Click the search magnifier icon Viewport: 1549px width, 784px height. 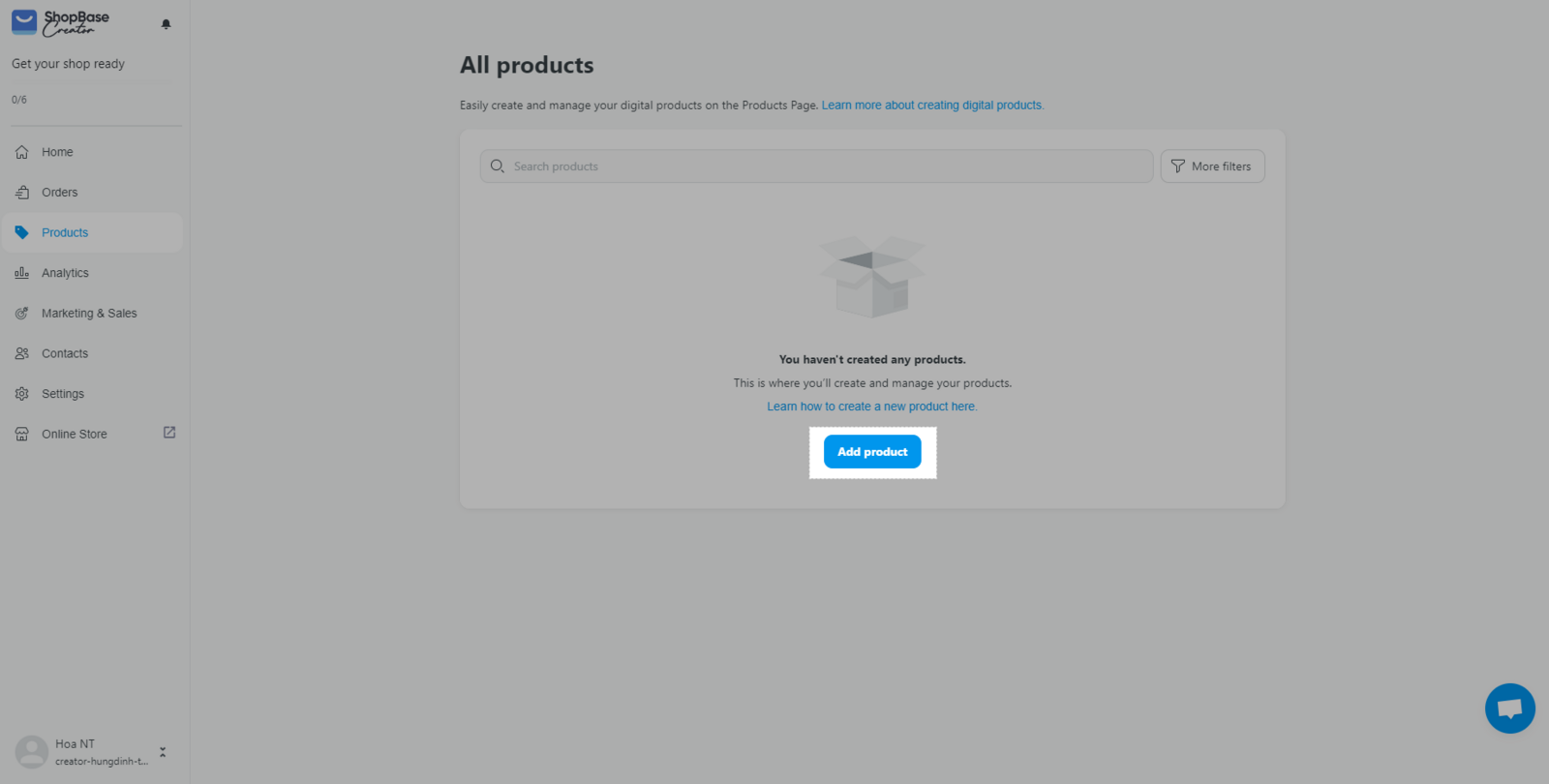pos(498,166)
